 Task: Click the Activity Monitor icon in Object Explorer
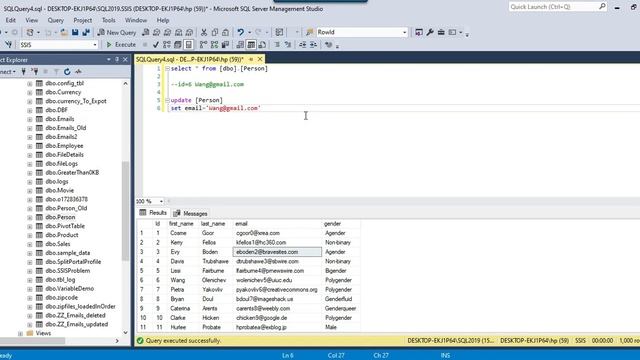click(x=78, y=72)
